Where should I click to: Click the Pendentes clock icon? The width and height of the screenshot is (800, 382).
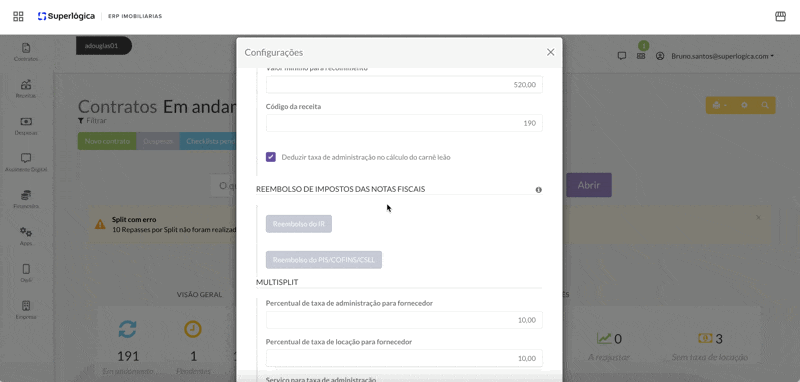tap(193, 329)
